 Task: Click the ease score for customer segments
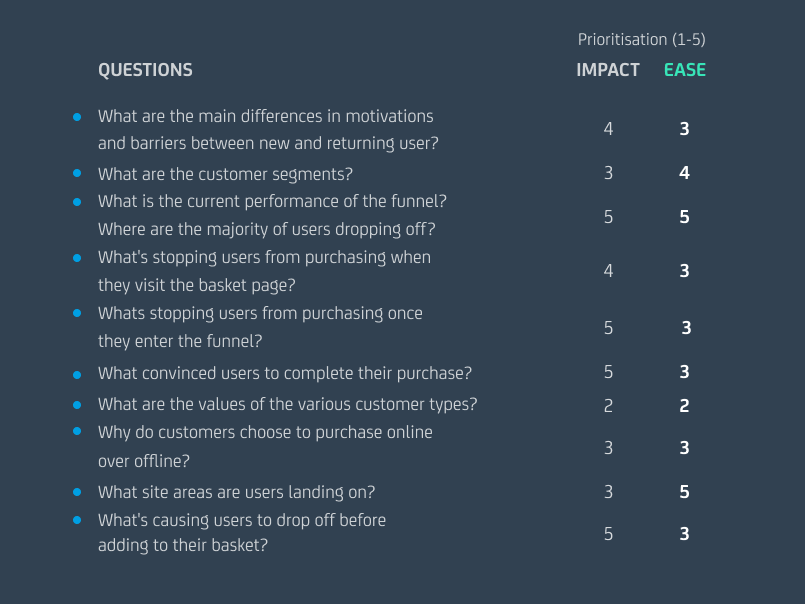(x=684, y=173)
